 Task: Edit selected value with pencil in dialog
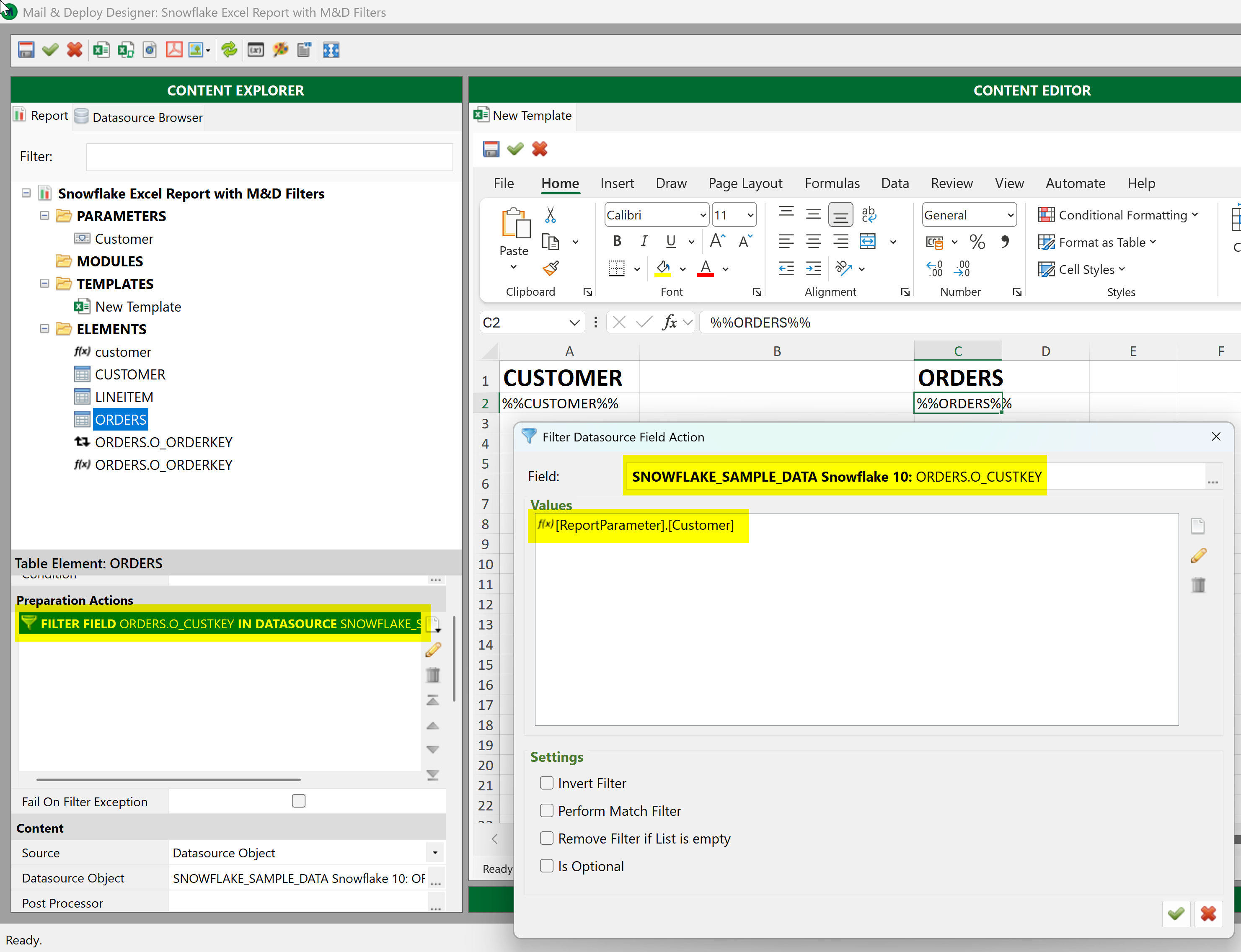(x=1198, y=555)
